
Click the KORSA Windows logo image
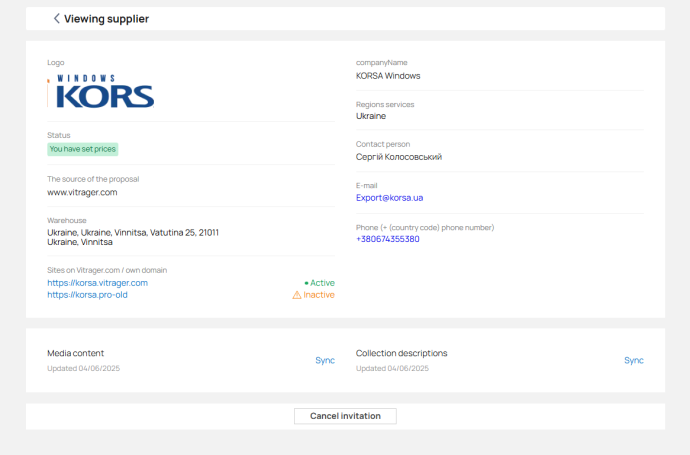tap(101, 91)
